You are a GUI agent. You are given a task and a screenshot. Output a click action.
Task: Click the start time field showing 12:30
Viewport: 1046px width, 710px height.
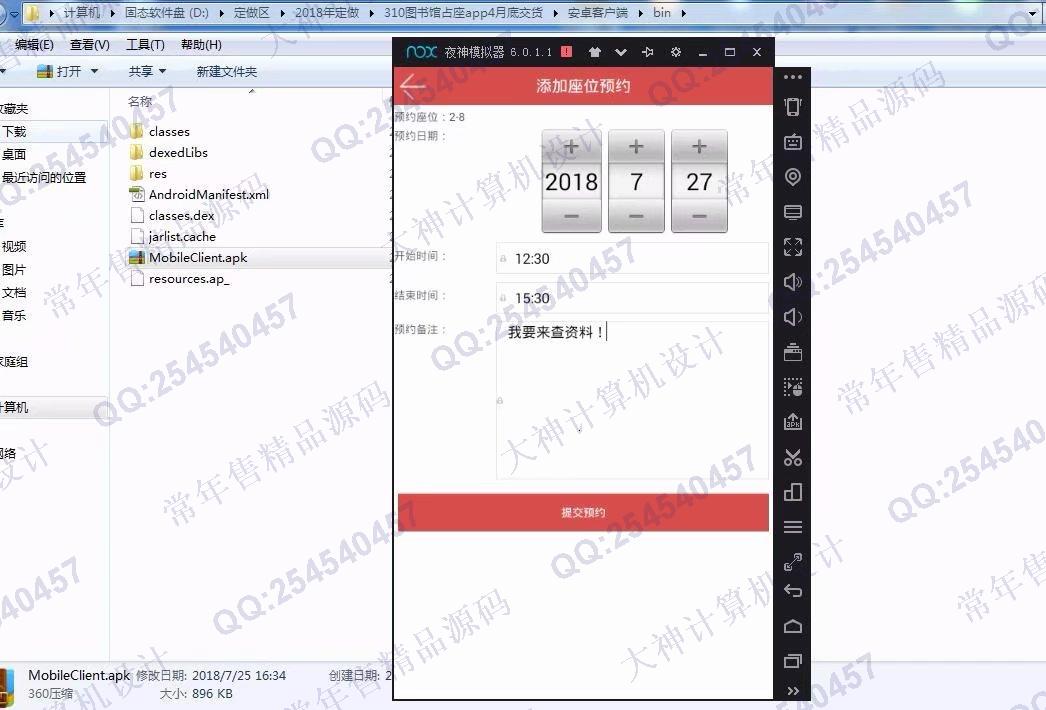point(632,258)
